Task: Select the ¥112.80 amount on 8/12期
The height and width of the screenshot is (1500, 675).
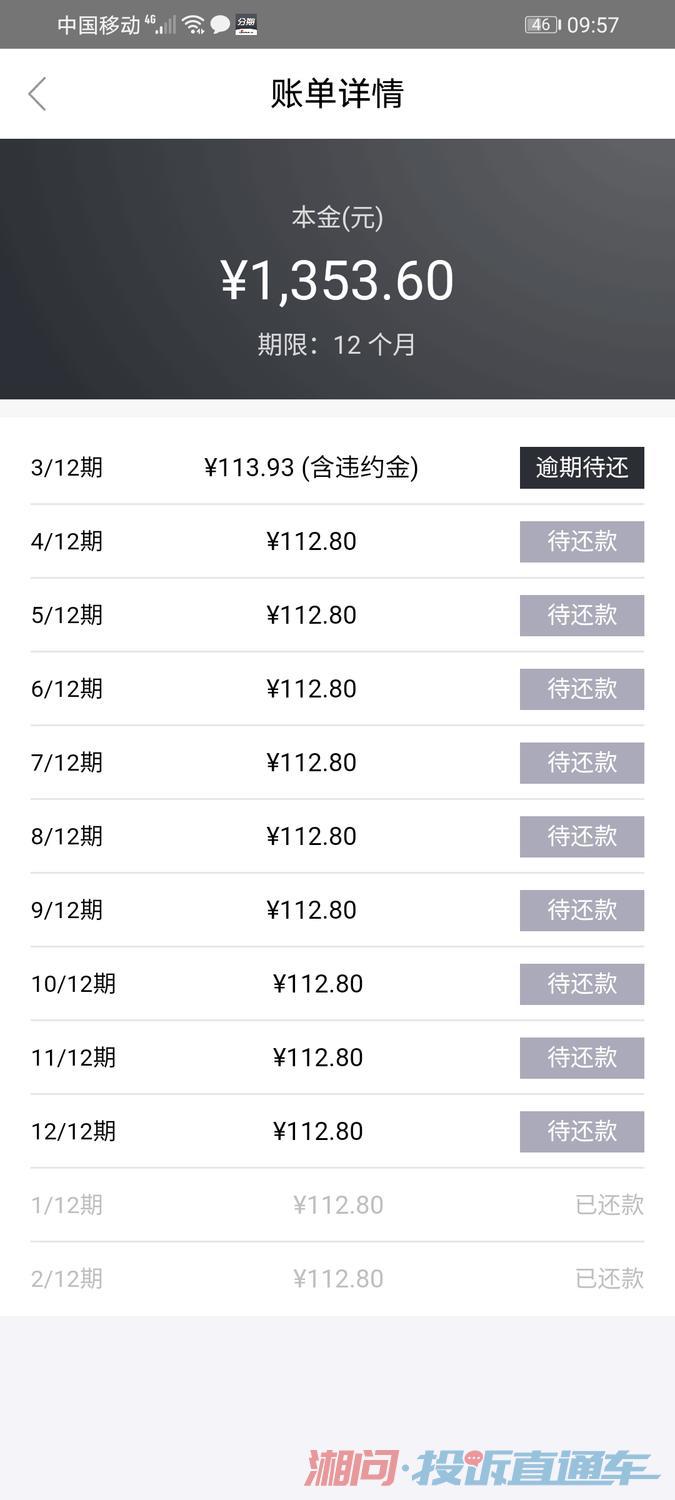Action: pos(311,836)
